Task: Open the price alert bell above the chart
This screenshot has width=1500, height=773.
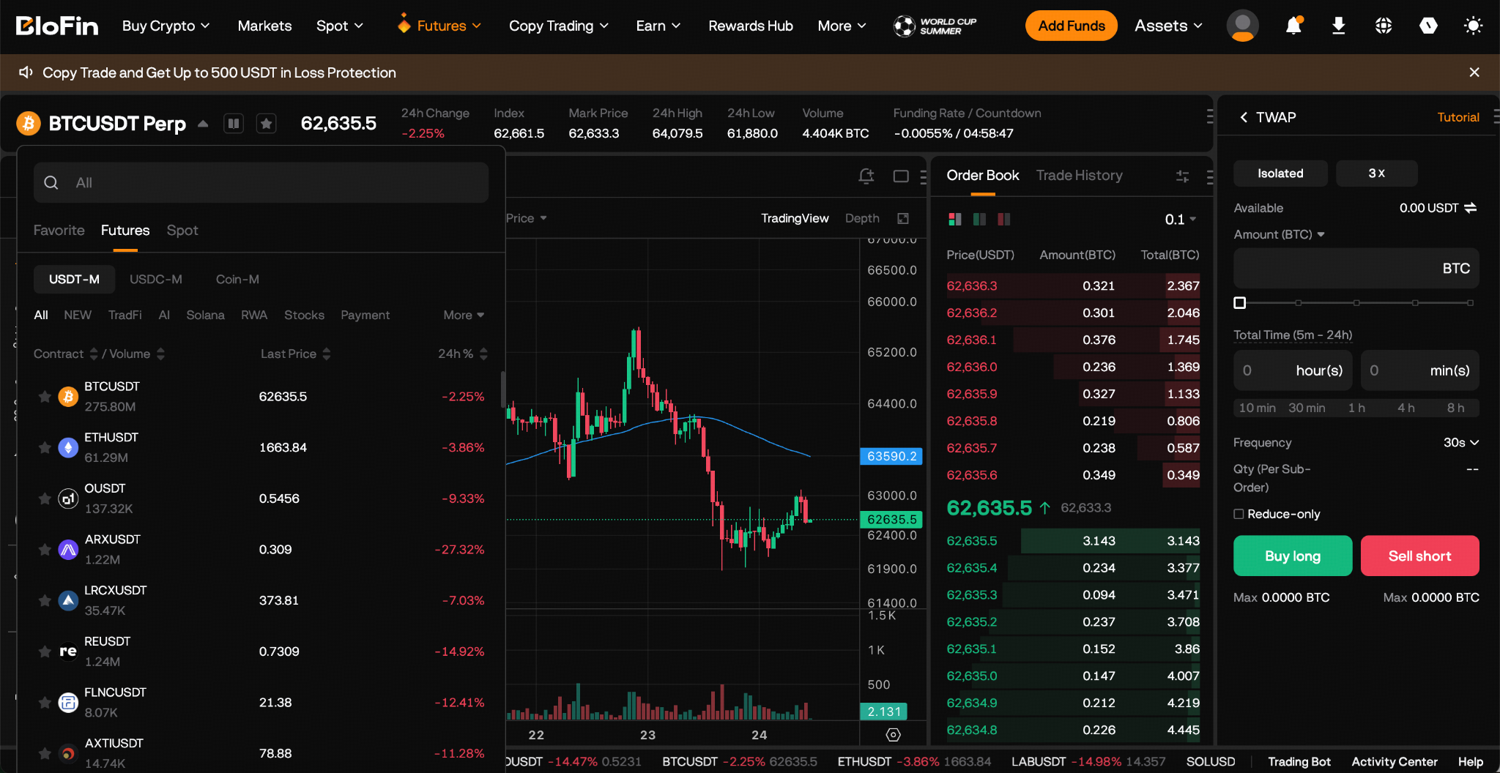Action: pyautogui.click(x=866, y=176)
